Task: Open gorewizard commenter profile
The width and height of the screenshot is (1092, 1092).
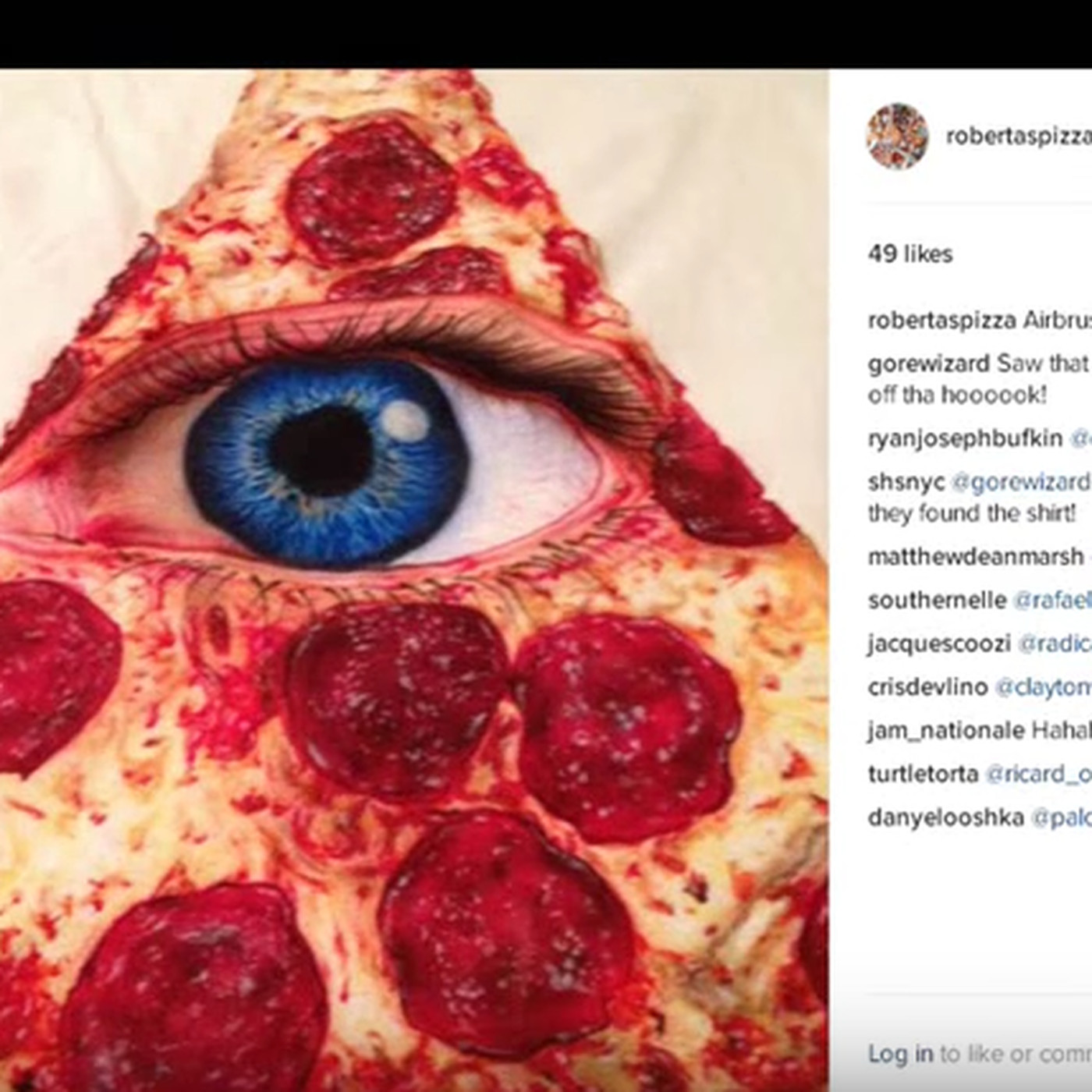Action: coord(929,364)
